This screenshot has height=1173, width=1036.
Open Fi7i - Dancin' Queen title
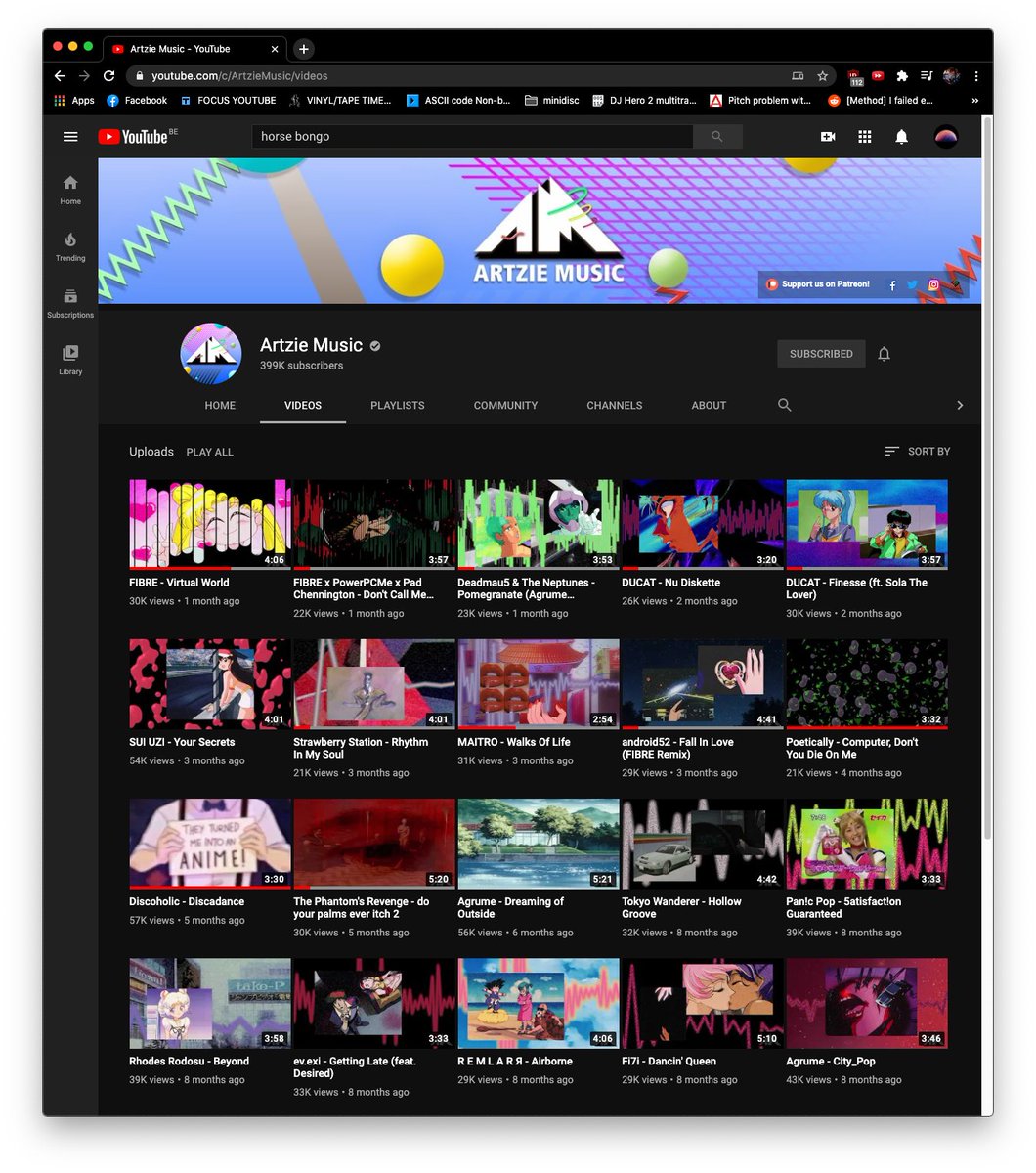669,1062
